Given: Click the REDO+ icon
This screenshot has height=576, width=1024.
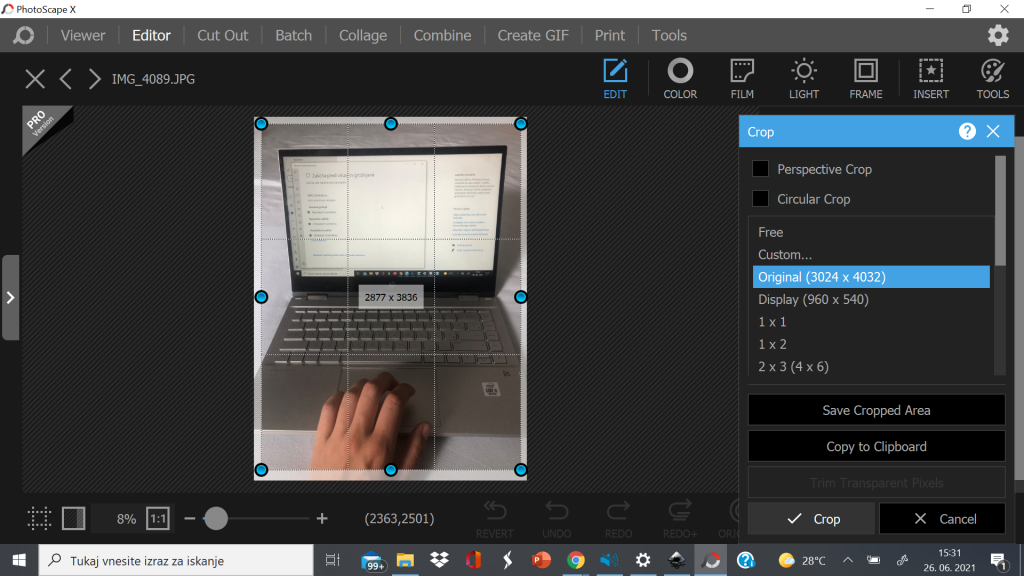Looking at the screenshot, I should pos(680,520).
